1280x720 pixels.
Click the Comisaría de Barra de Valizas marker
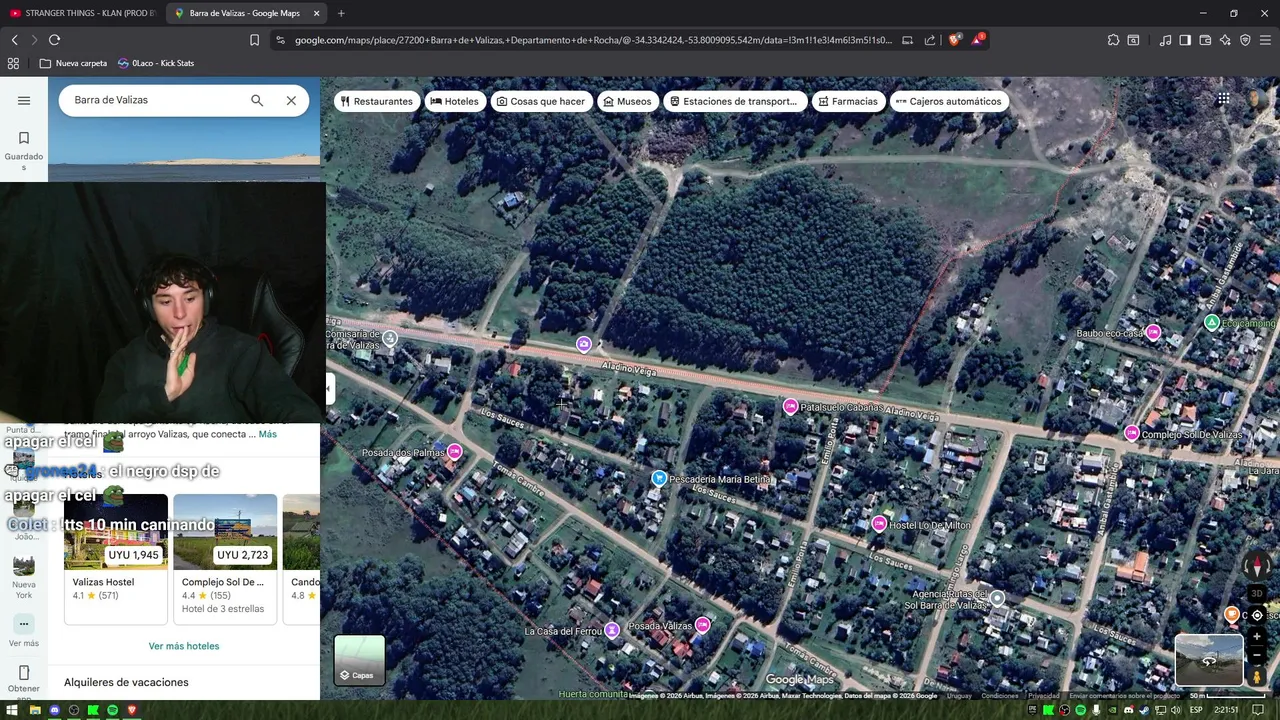(390, 338)
